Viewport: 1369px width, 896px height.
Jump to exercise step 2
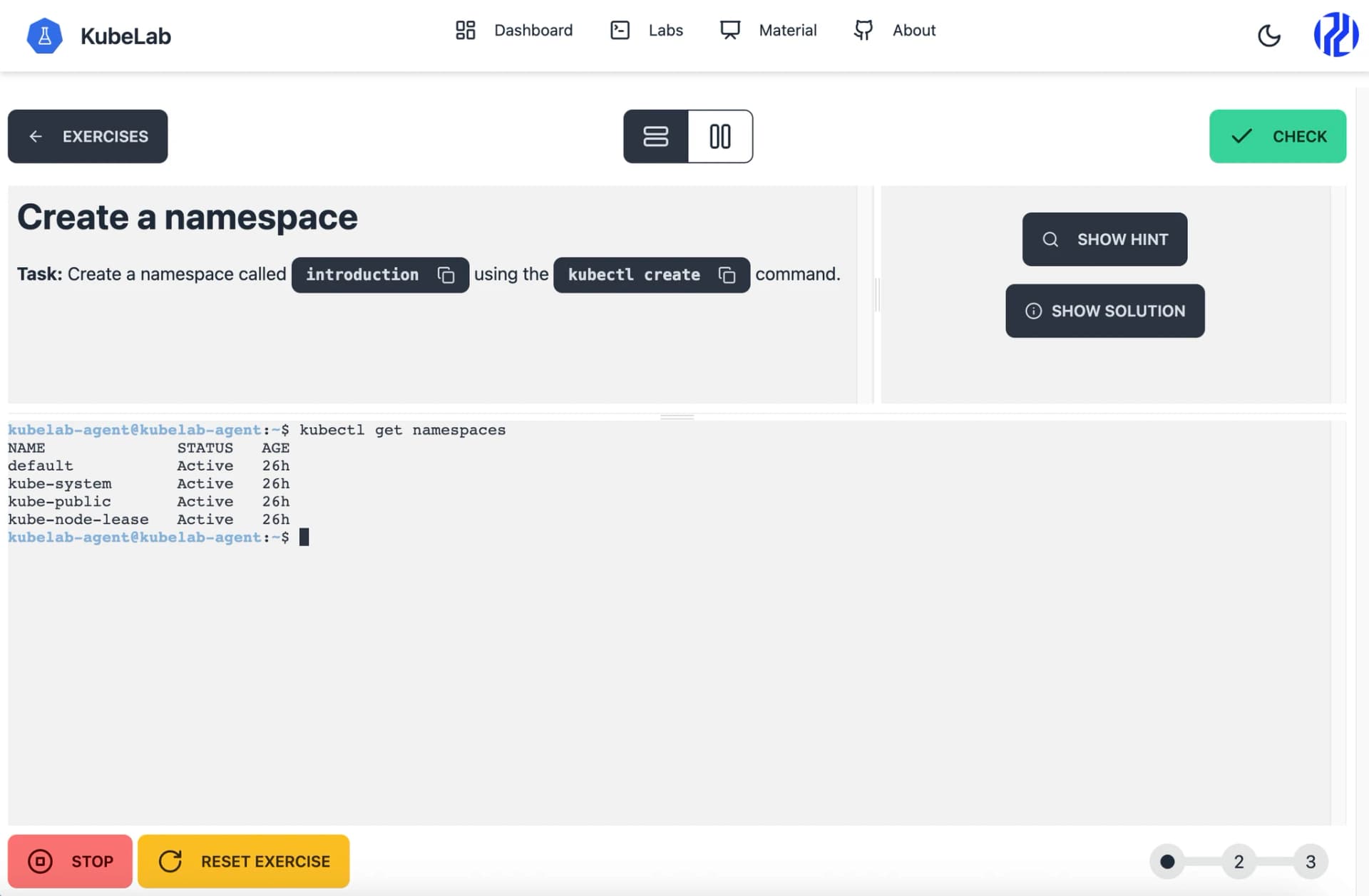click(1239, 862)
